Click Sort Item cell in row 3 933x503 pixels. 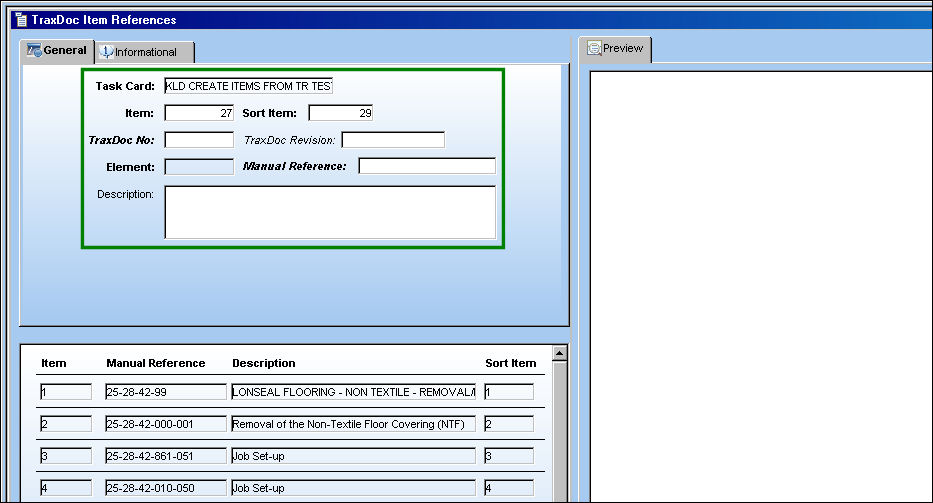point(509,456)
